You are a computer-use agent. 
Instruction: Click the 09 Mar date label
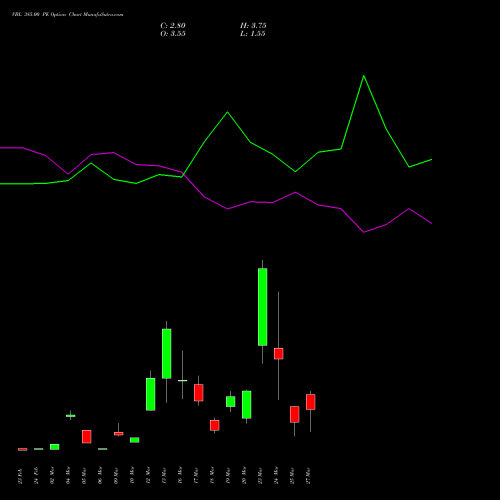(x=116, y=476)
